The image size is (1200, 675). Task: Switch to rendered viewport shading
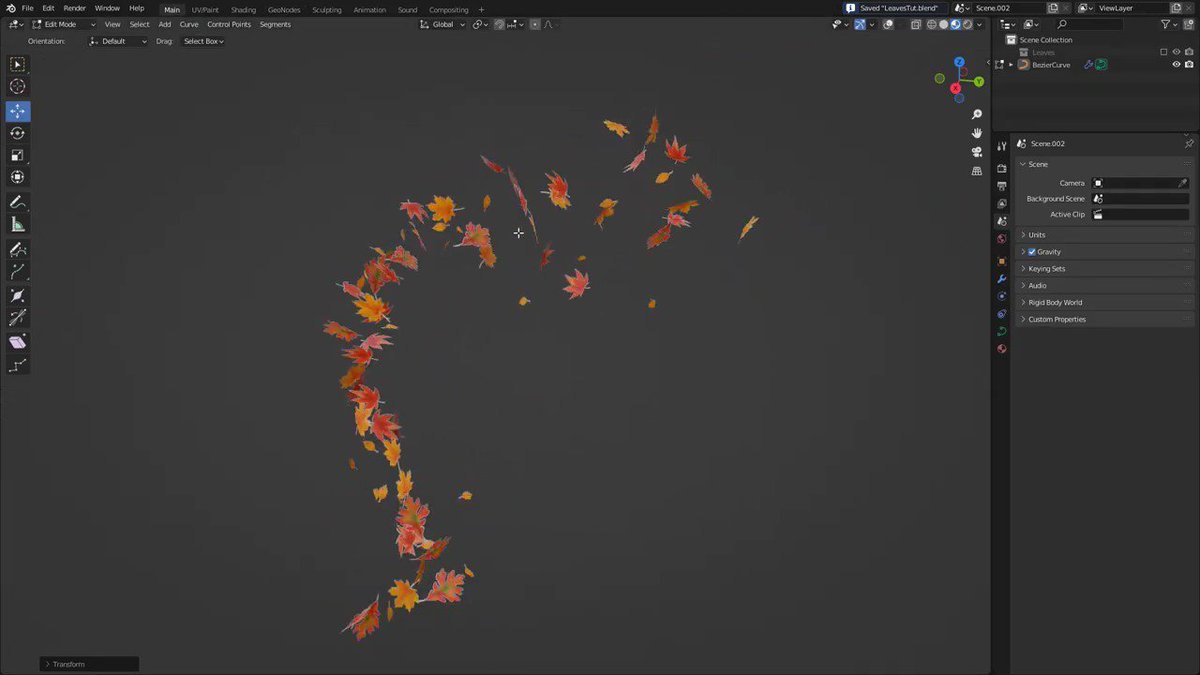click(x=966, y=24)
